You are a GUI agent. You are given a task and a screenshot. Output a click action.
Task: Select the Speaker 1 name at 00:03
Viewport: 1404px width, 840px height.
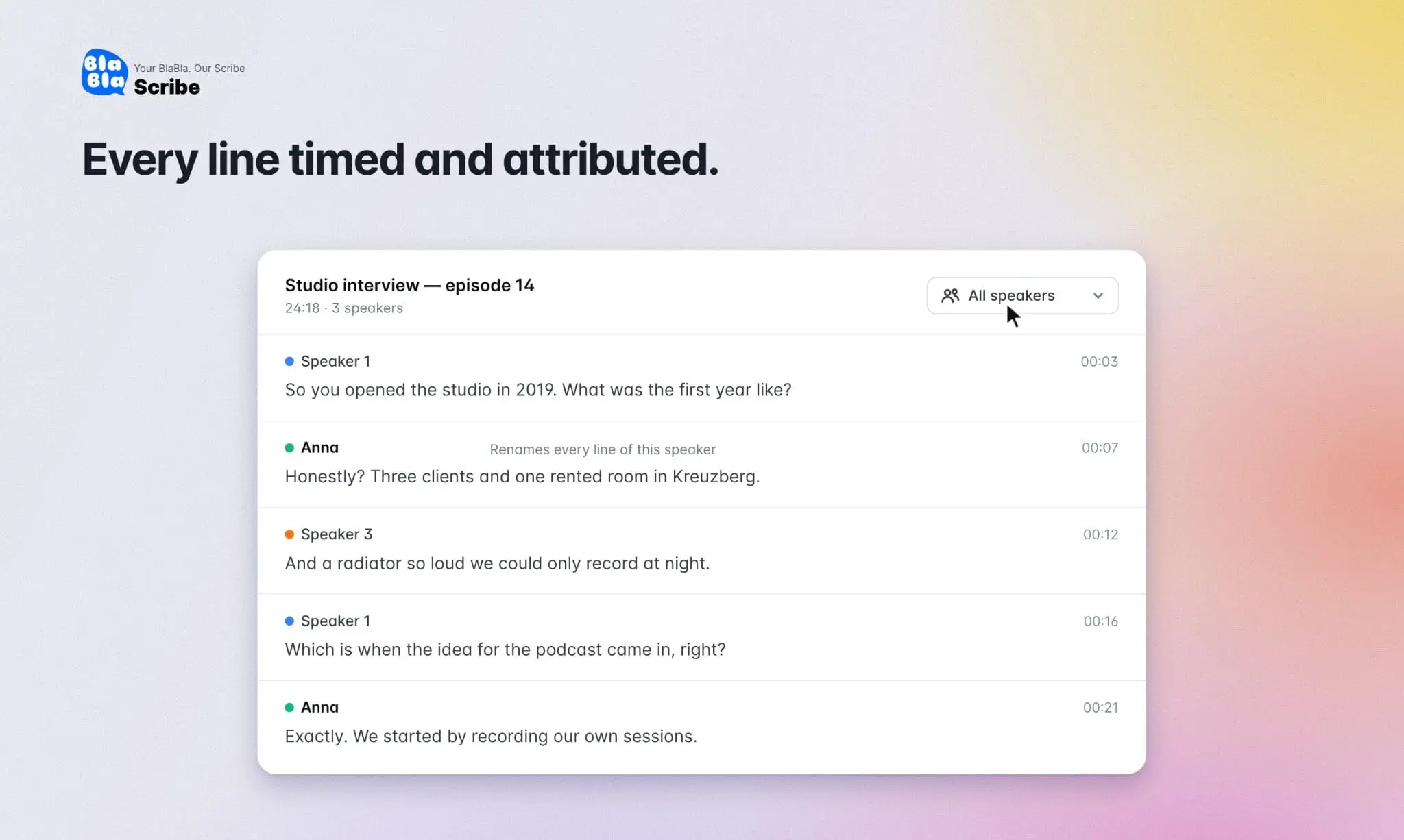point(335,361)
